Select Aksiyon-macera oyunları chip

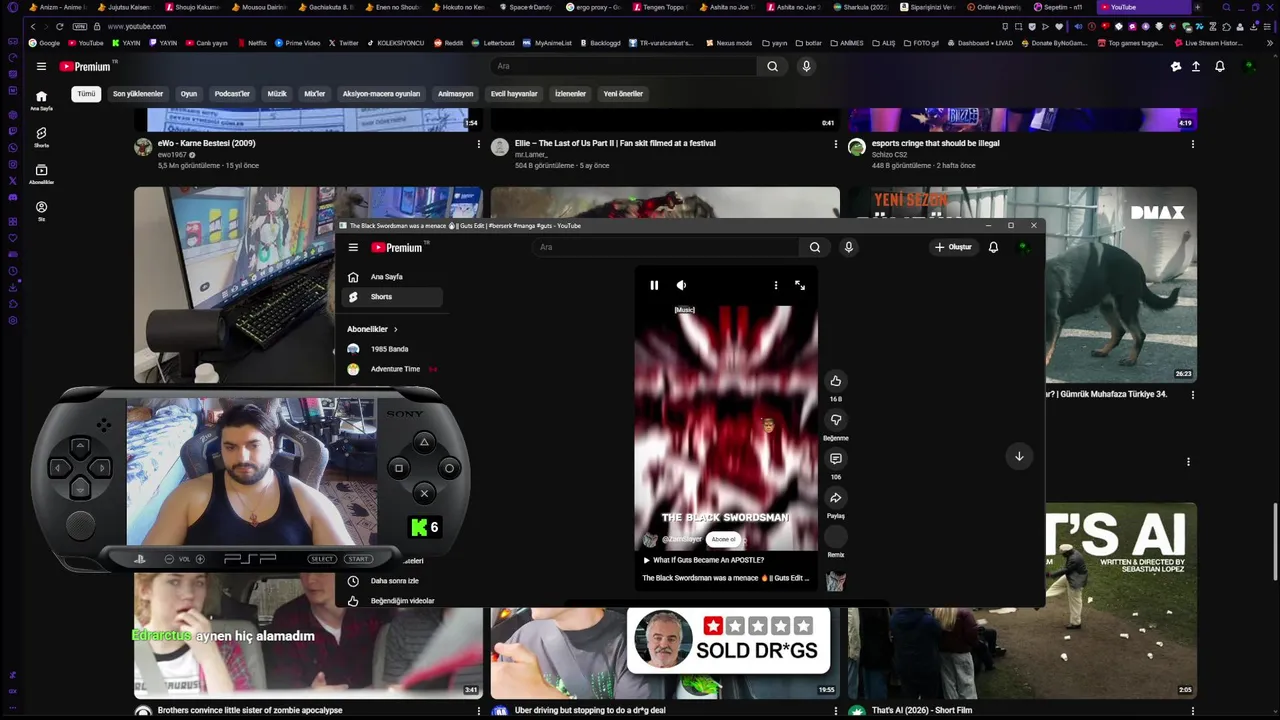click(x=381, y=94)
